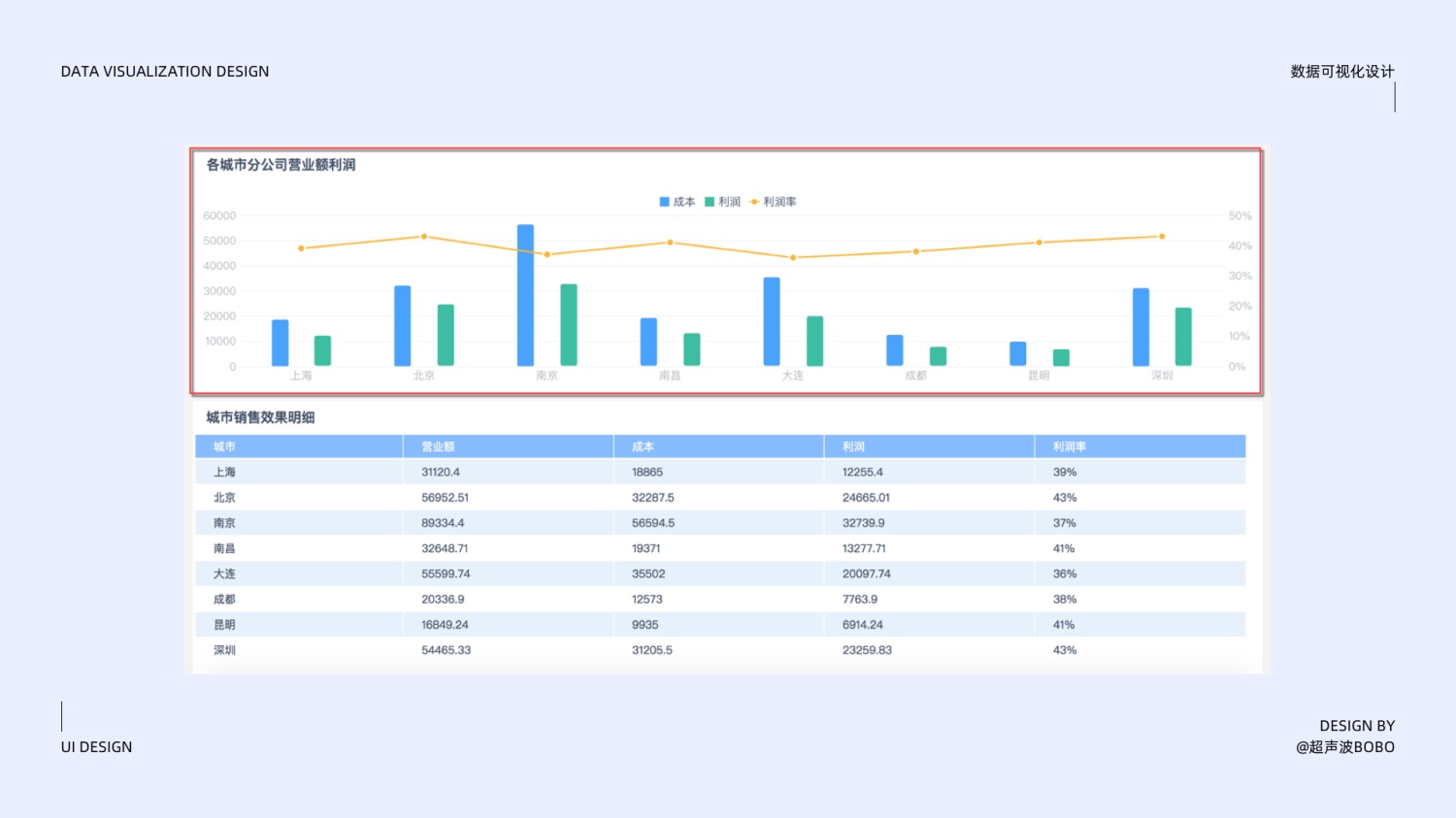Click the 营业额 column header

point(509,446)
